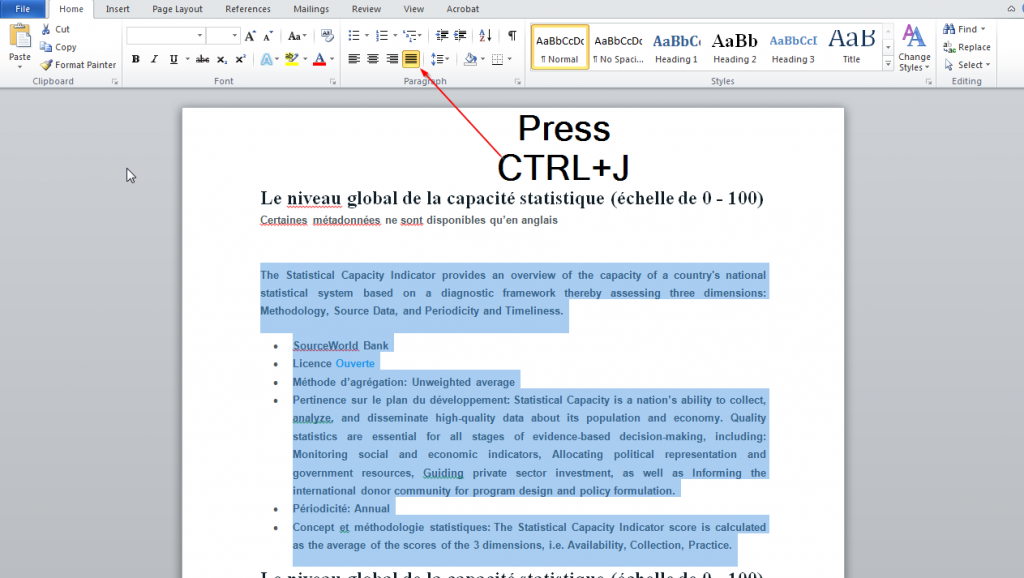Click the Paste clipboard icon
This screenshot has height=578, width=1024.
point(20,37)
